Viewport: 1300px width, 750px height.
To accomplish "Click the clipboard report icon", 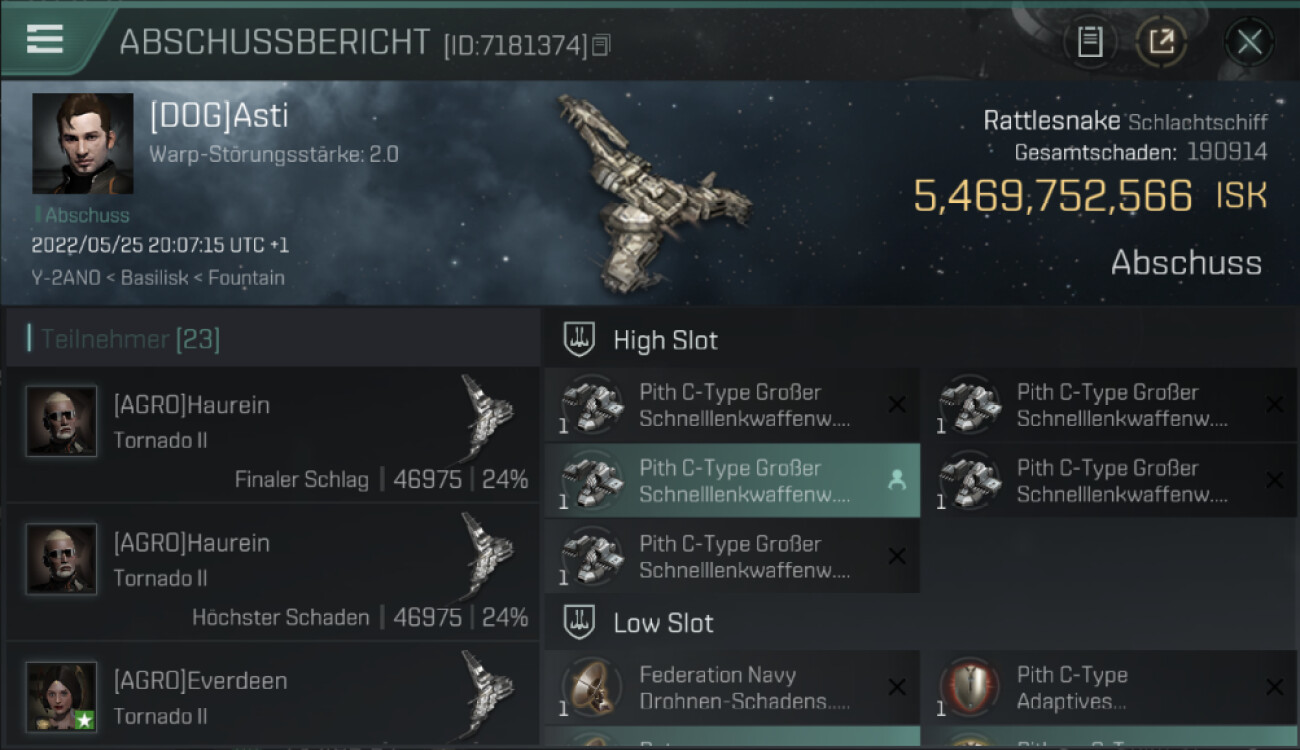I will [x=1090, y=42].
